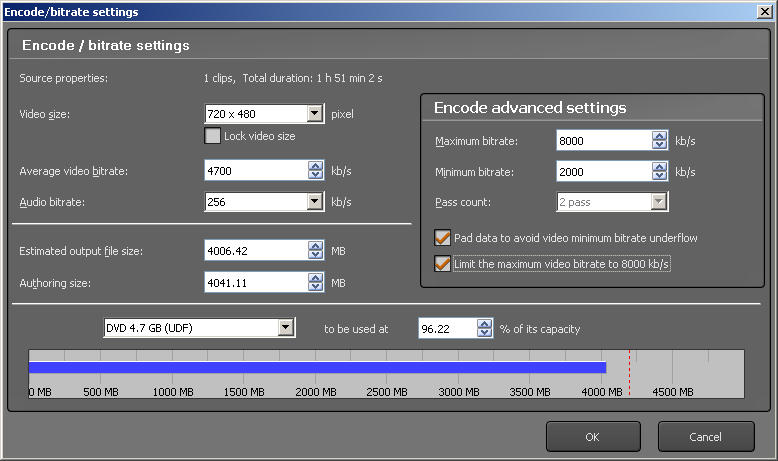Enable the Lock video size checkbox
The image size is (778, 461).
[212, 136]
